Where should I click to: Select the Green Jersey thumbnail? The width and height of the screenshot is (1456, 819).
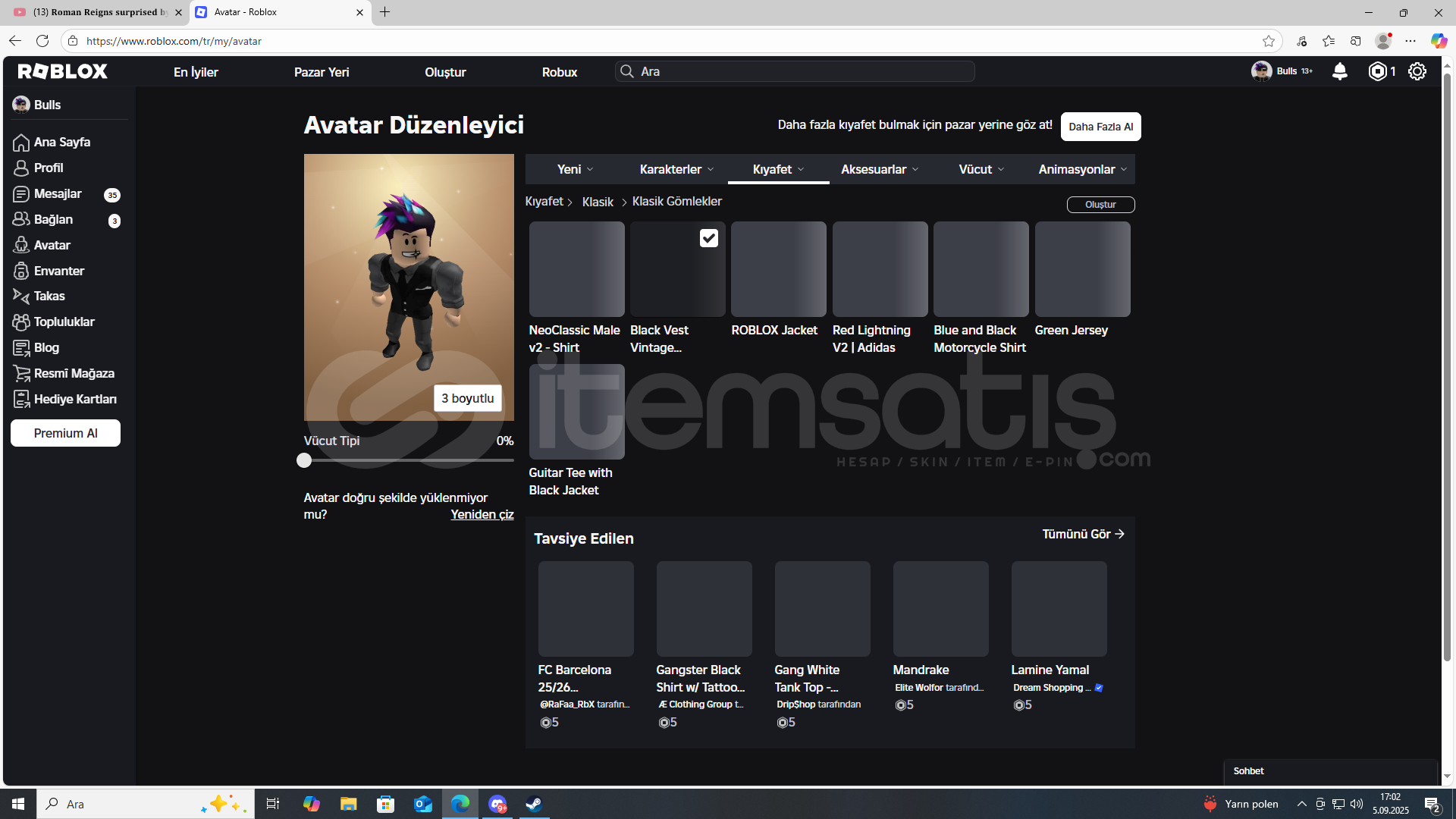(1082, 269)
